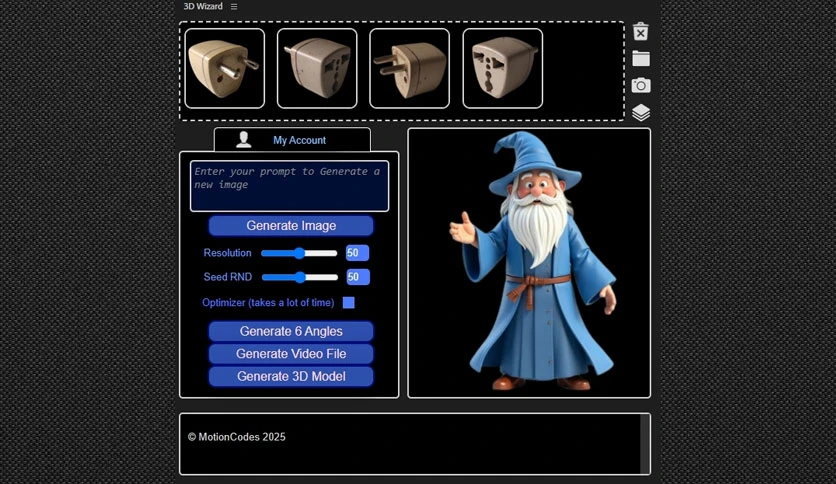Click the Generate 6 Angles button
The height and width of the screenshot is (484, 836).
291,331
